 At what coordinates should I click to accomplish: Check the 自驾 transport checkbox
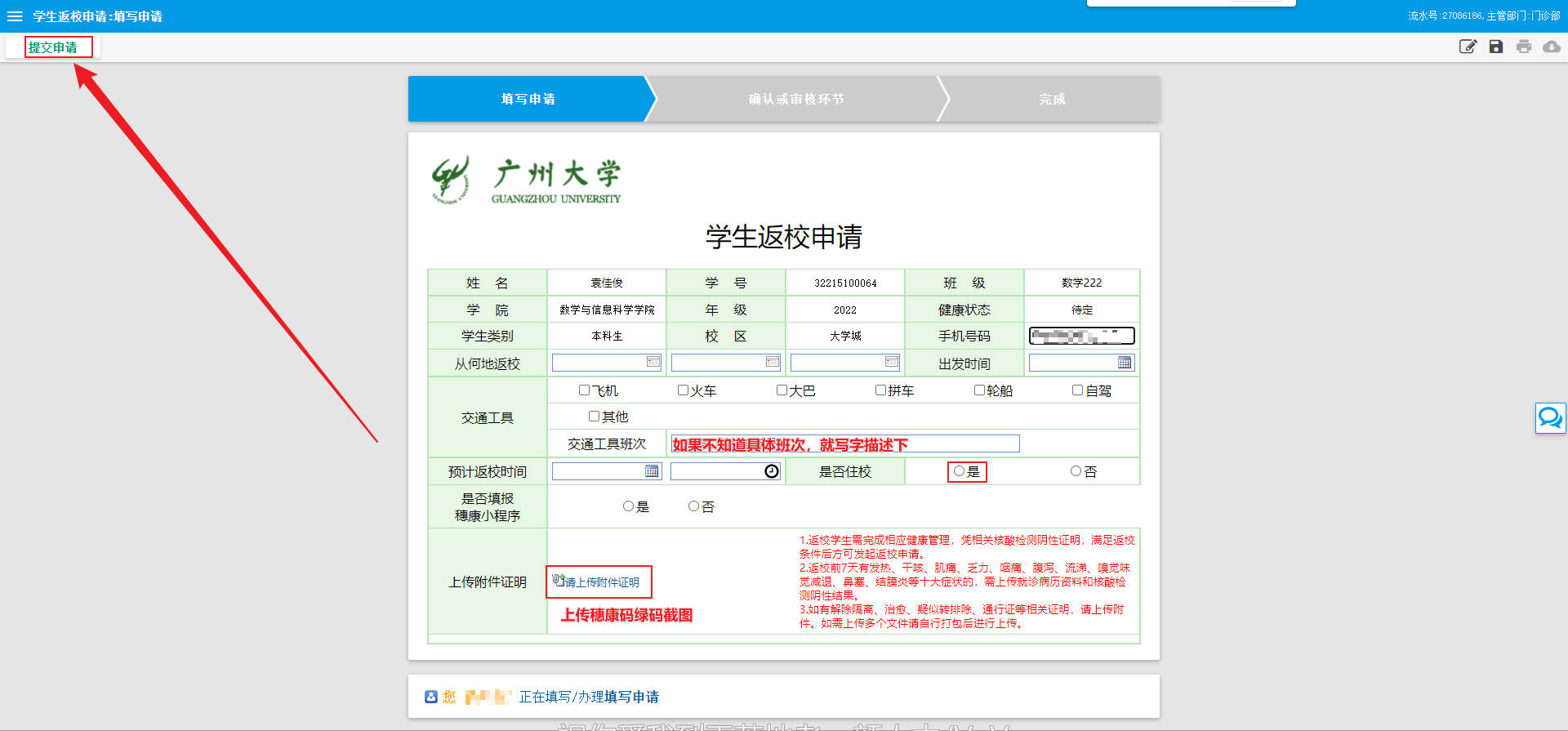pos(1077,390)
